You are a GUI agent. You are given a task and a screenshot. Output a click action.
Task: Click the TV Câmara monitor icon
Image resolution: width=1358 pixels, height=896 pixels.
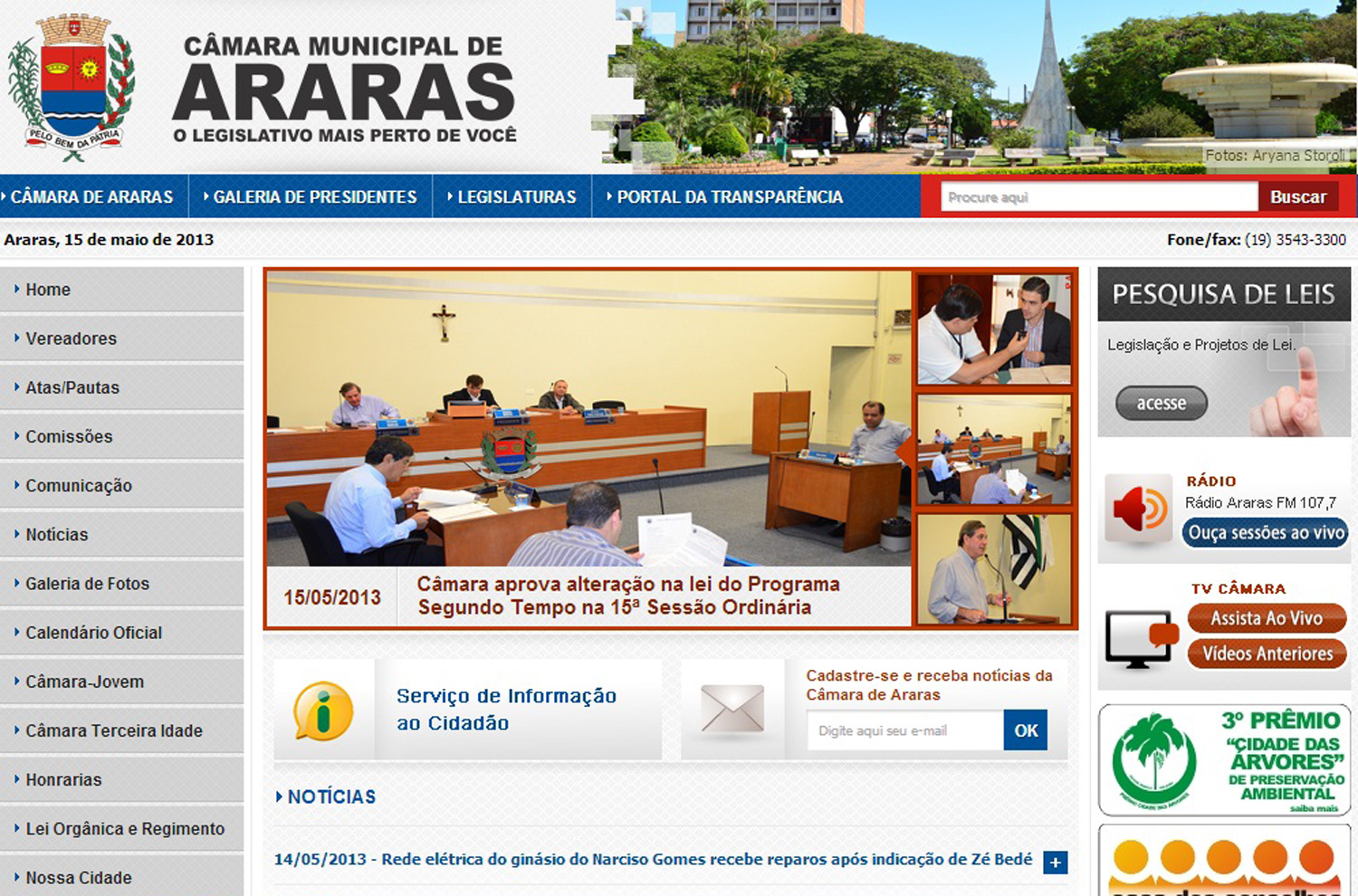click(x=1139, y=638)
